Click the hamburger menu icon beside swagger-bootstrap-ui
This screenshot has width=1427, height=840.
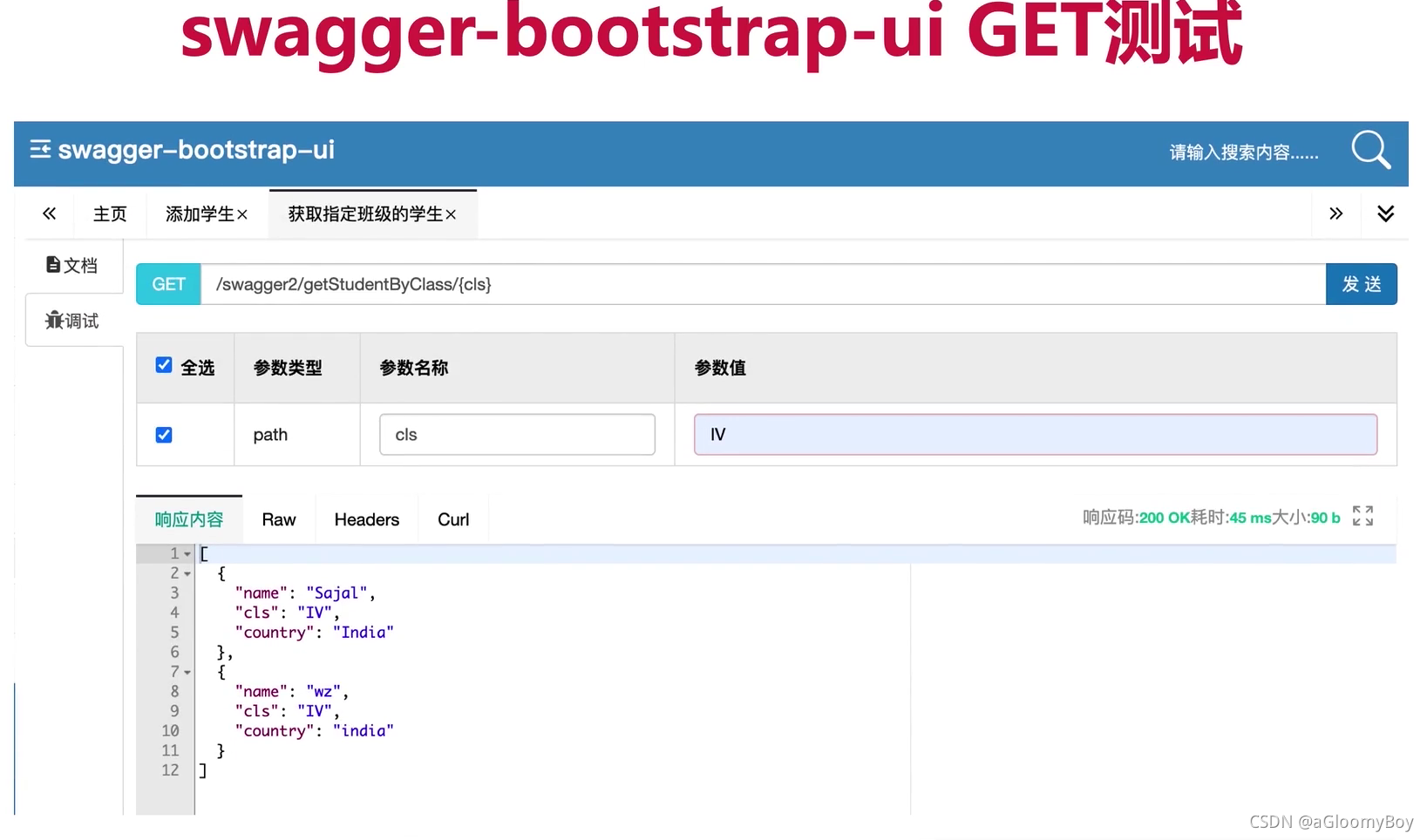pyautogui.click(x=40, y=150)
